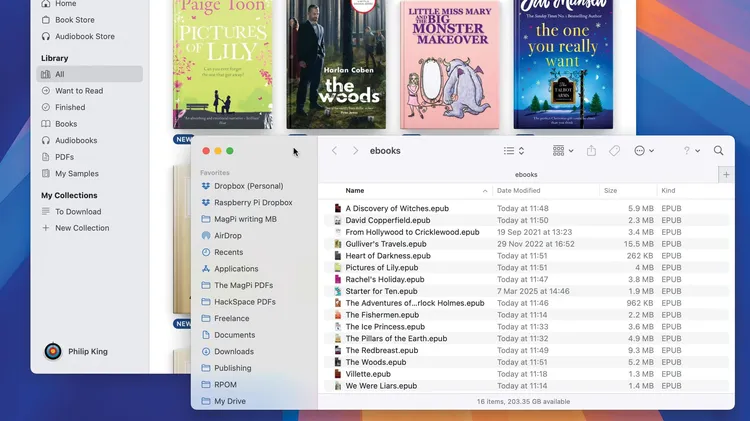Open Finder group-by grid dropdown
The height and width of the screenshot is (421, 750).
[x=562, y=151]
